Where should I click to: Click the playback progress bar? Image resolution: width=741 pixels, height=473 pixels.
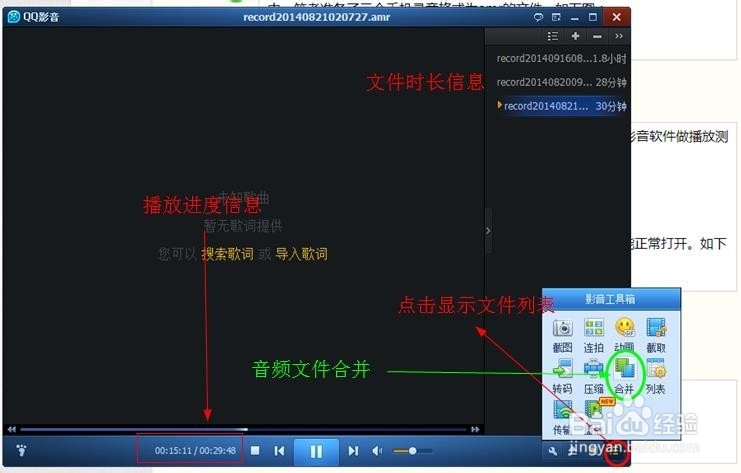[243, 430]
